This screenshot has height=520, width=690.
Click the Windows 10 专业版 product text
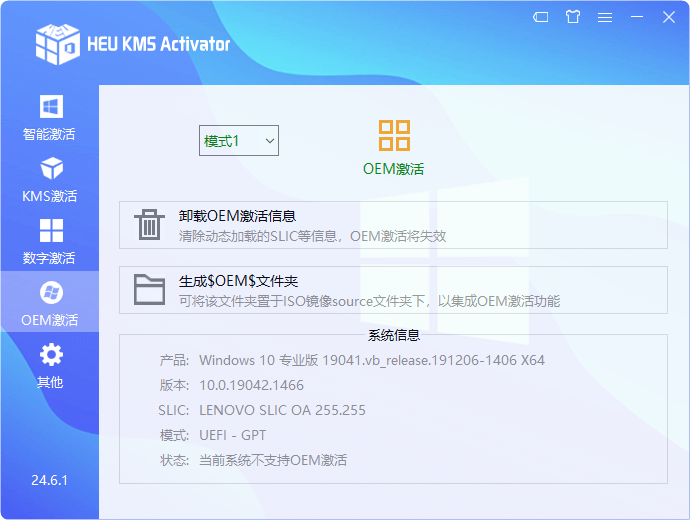(x=372, y=360)
